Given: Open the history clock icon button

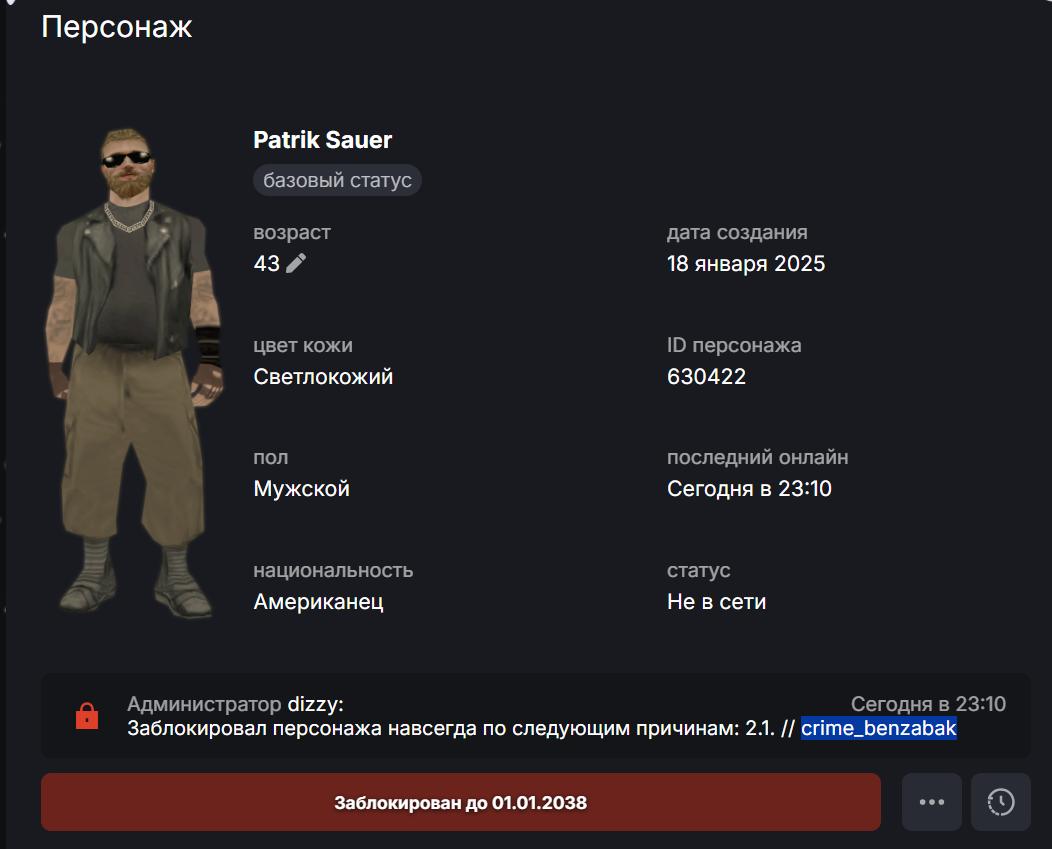Looking at the screenshot, I should click(1000, 802).
